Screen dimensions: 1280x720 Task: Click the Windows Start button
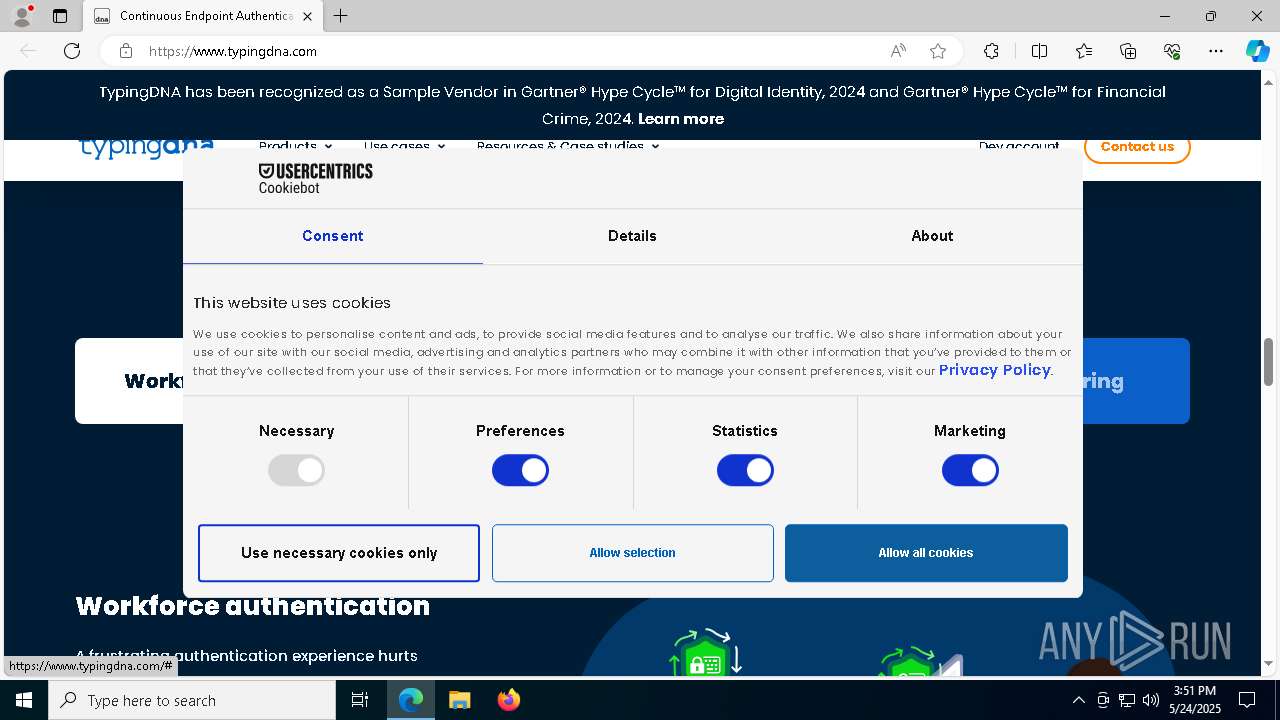[24, 700]
